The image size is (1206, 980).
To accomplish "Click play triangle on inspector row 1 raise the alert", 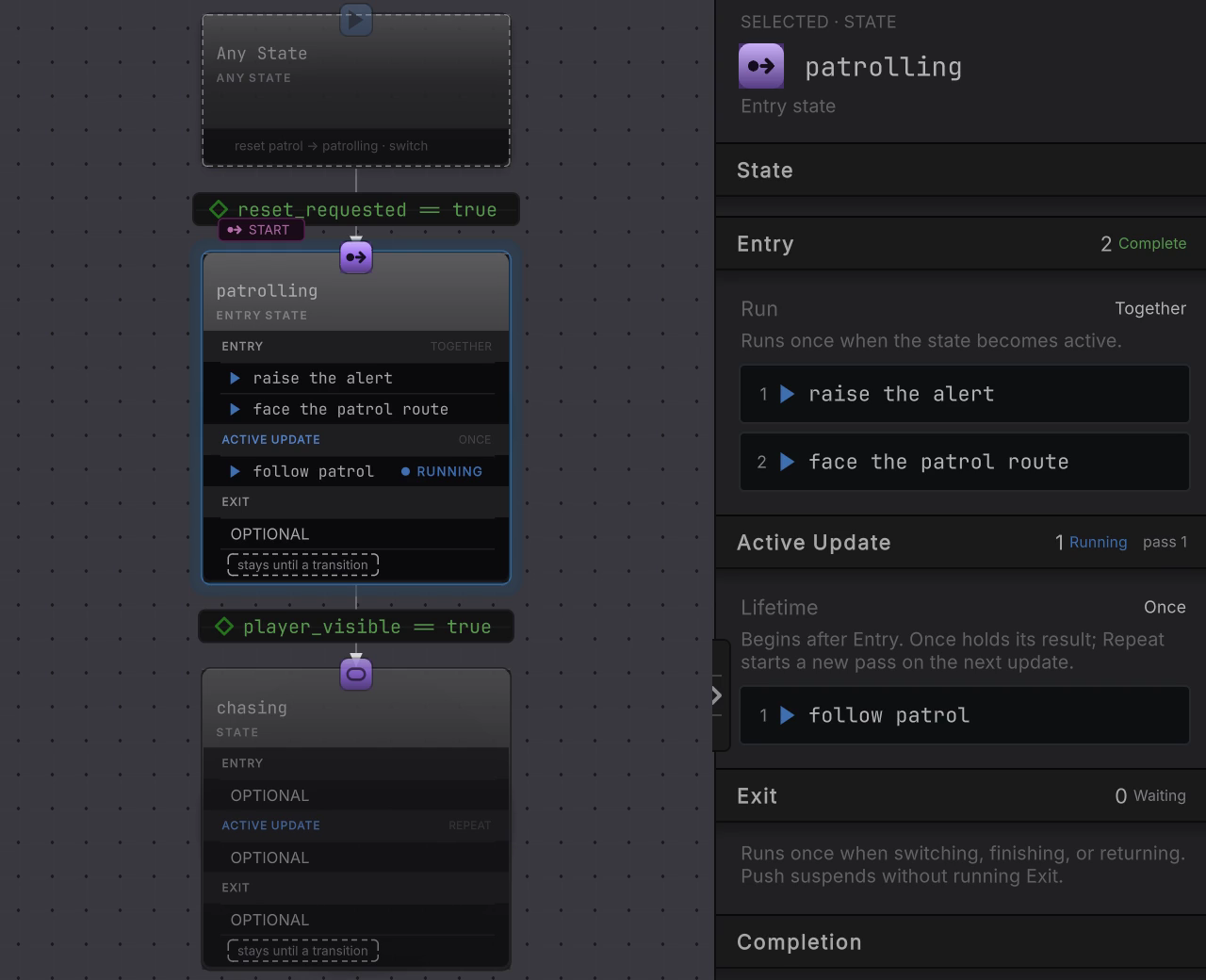I will pos(788,394).
